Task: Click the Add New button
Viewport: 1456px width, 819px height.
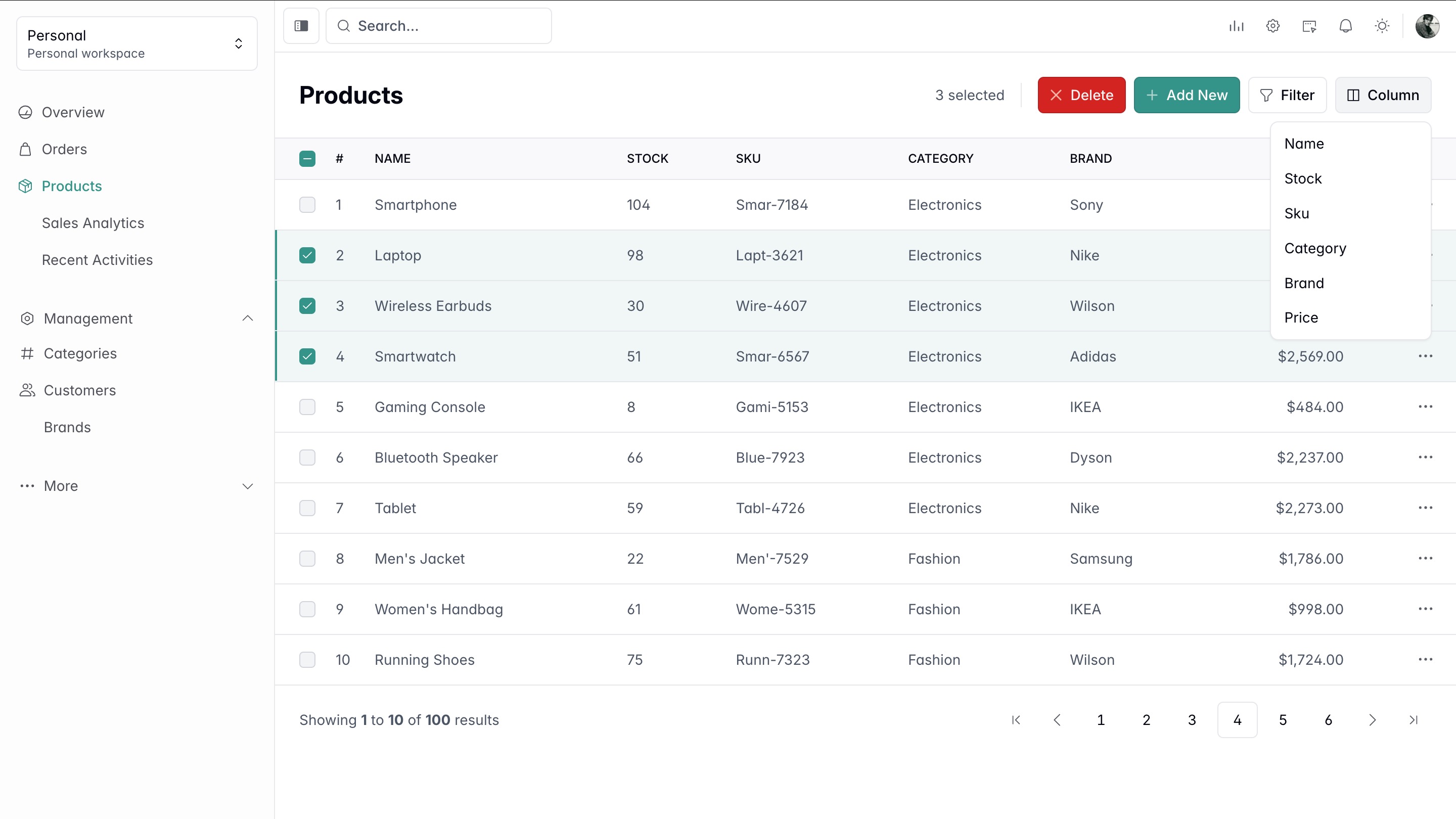Action: tap(1186, 95)
